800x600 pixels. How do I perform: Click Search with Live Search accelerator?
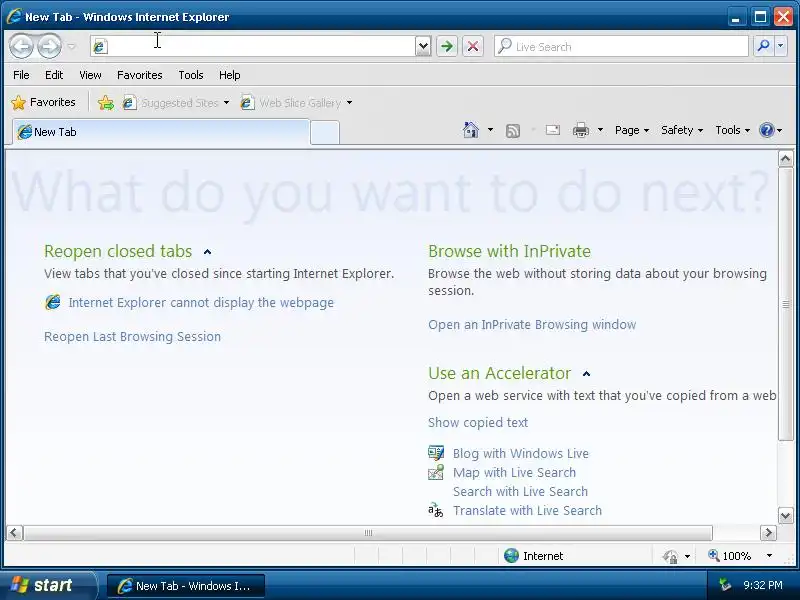520,491
